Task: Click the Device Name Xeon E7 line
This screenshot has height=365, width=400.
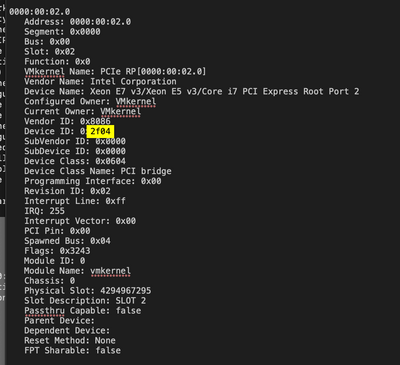Action: point(192,92)
